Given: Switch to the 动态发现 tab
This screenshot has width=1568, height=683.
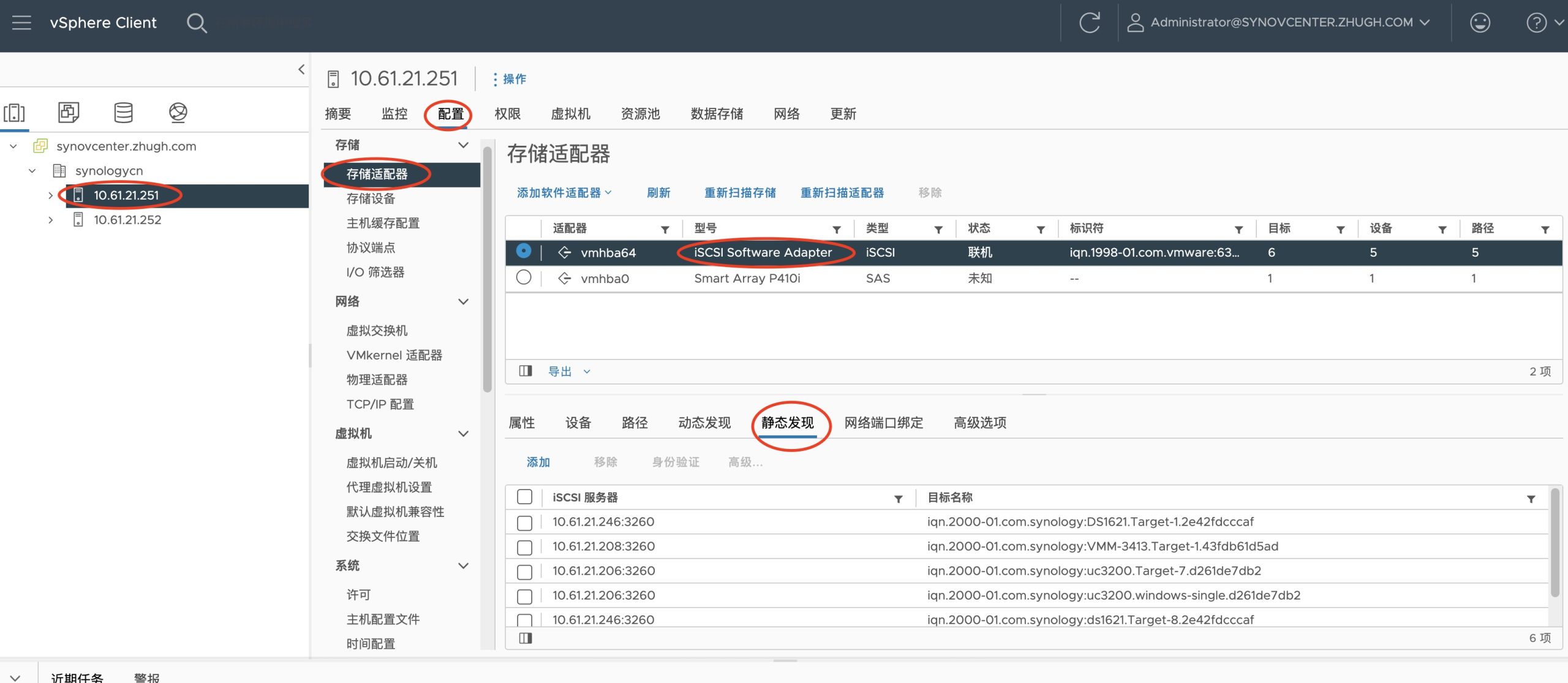Looking at the screenshot, I should (704, 423).
